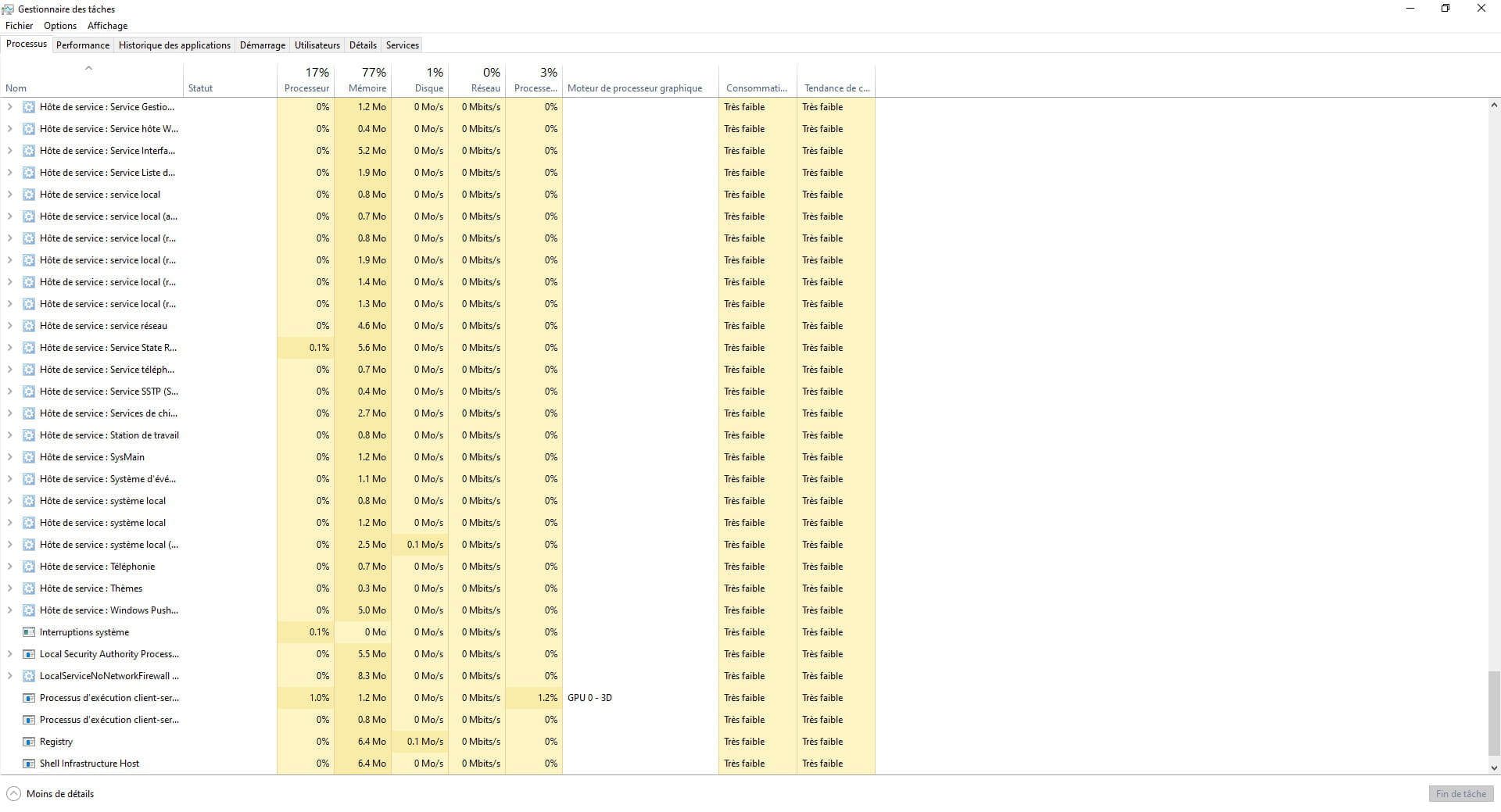This screenshot has width=1501, height=812.
Task: Click the Shell Infrastructure Host icon
Action: point(29,764)
